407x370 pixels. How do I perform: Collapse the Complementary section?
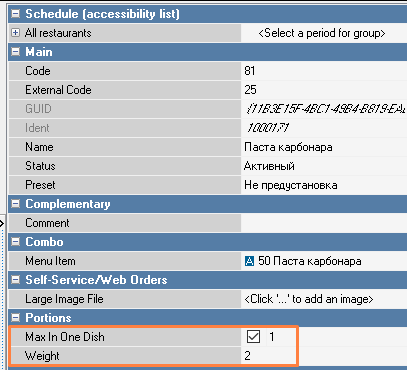point(15,204)
